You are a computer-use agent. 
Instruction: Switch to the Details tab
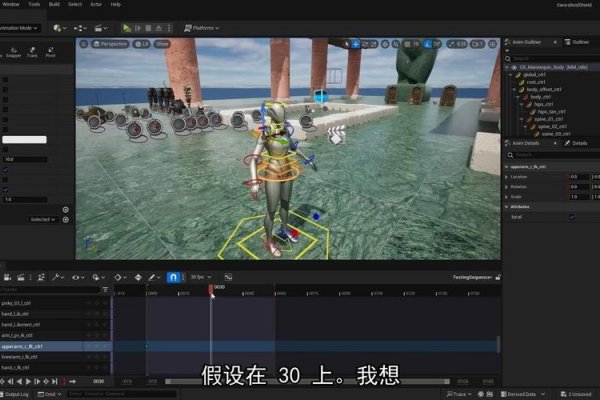point(576,143)
